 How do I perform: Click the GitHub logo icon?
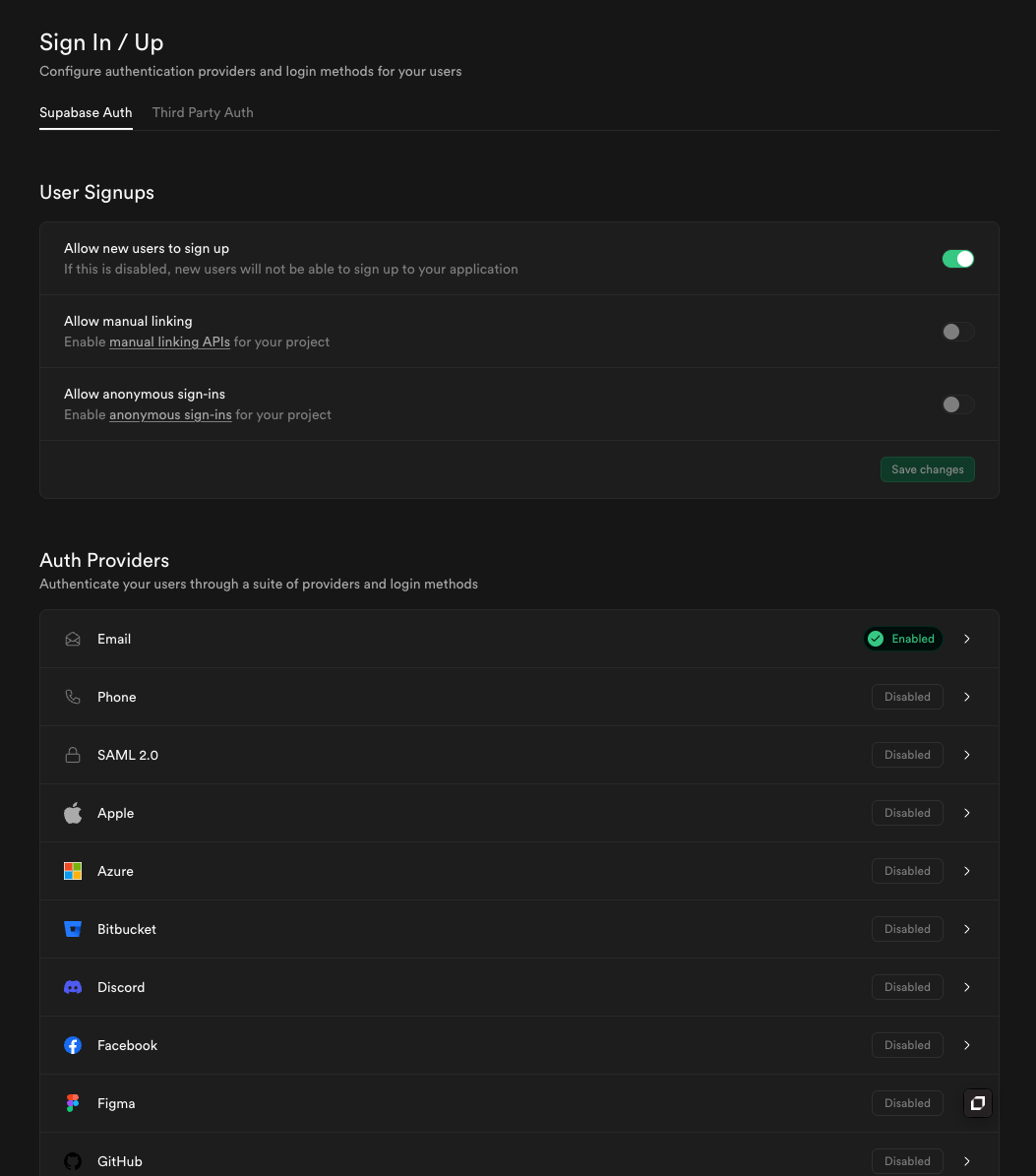73,1161
